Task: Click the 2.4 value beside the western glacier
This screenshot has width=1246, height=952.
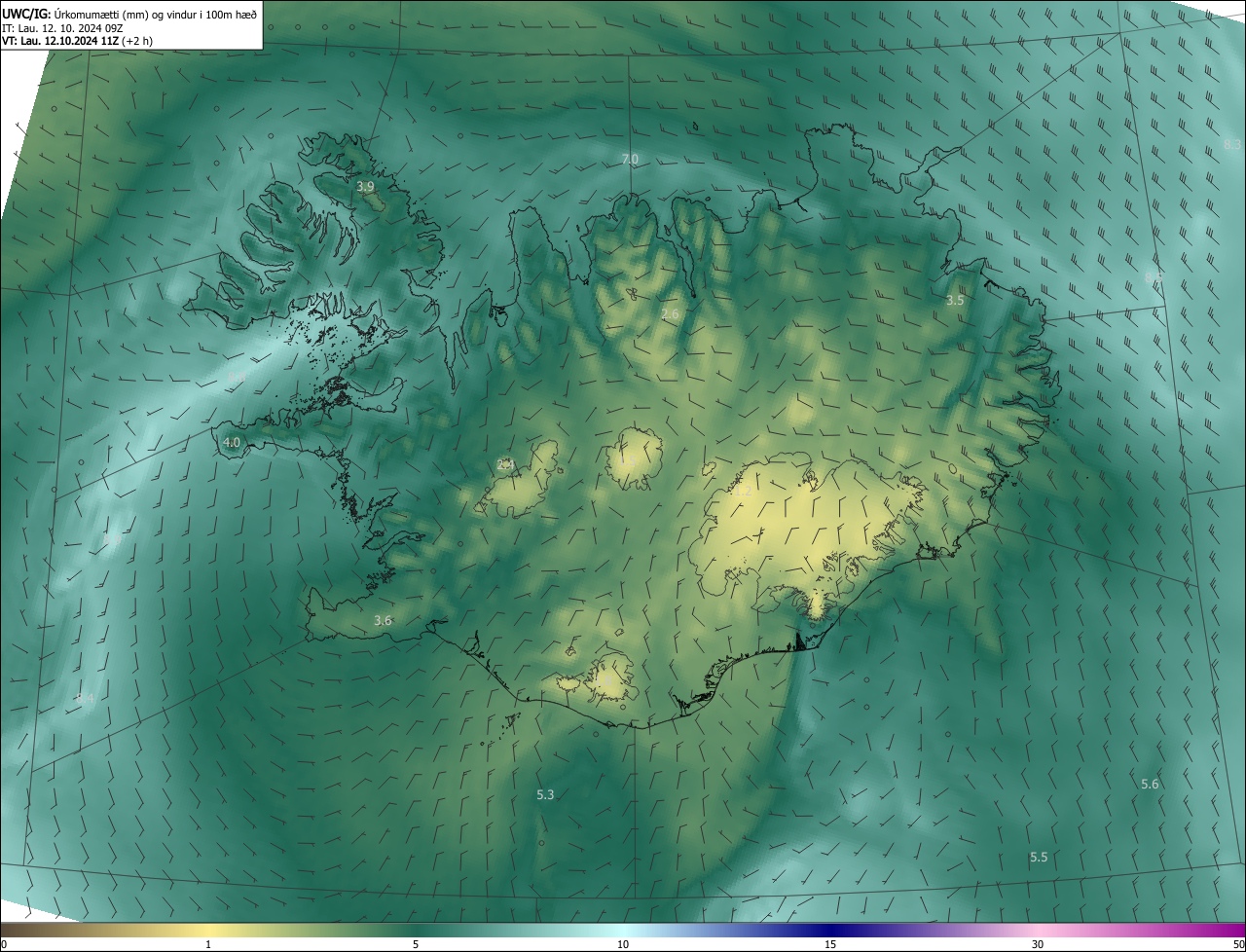Action: pos(504,465)
